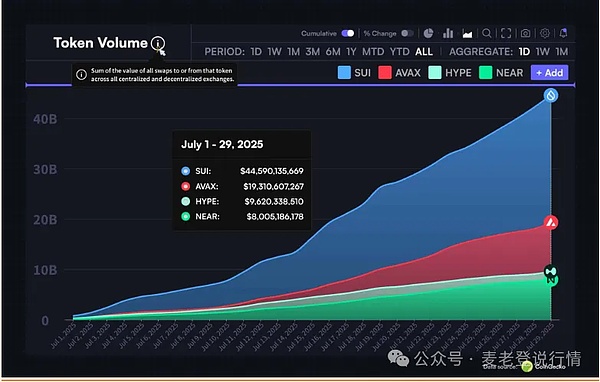Set period to 3M

point(313,52)
